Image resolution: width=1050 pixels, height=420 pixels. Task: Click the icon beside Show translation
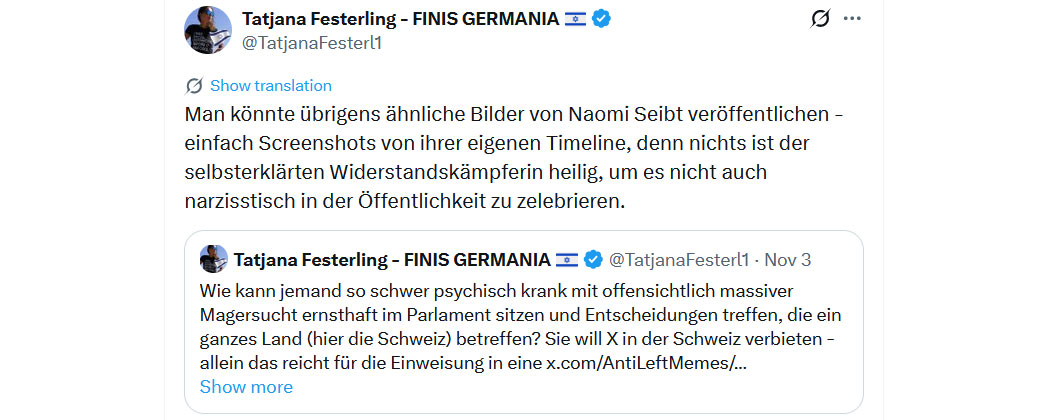[x=194, y=86]
